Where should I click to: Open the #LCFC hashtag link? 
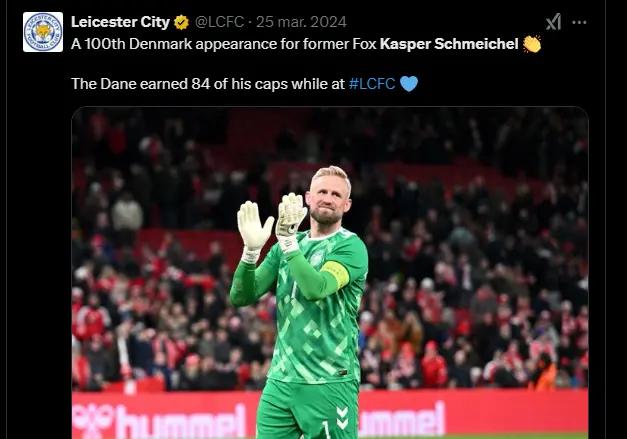click(372, 84)
